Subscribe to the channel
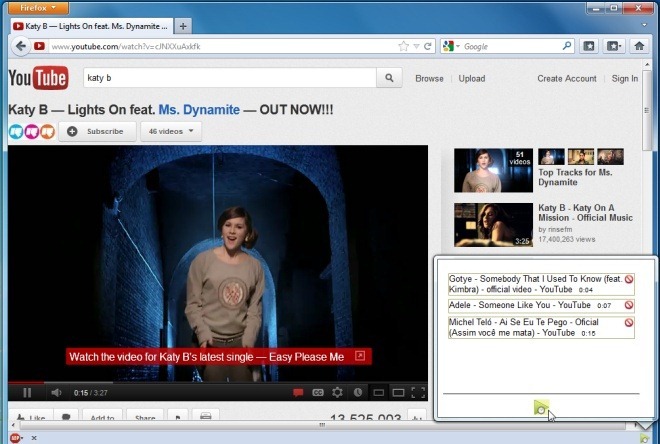 click(97, 131)
